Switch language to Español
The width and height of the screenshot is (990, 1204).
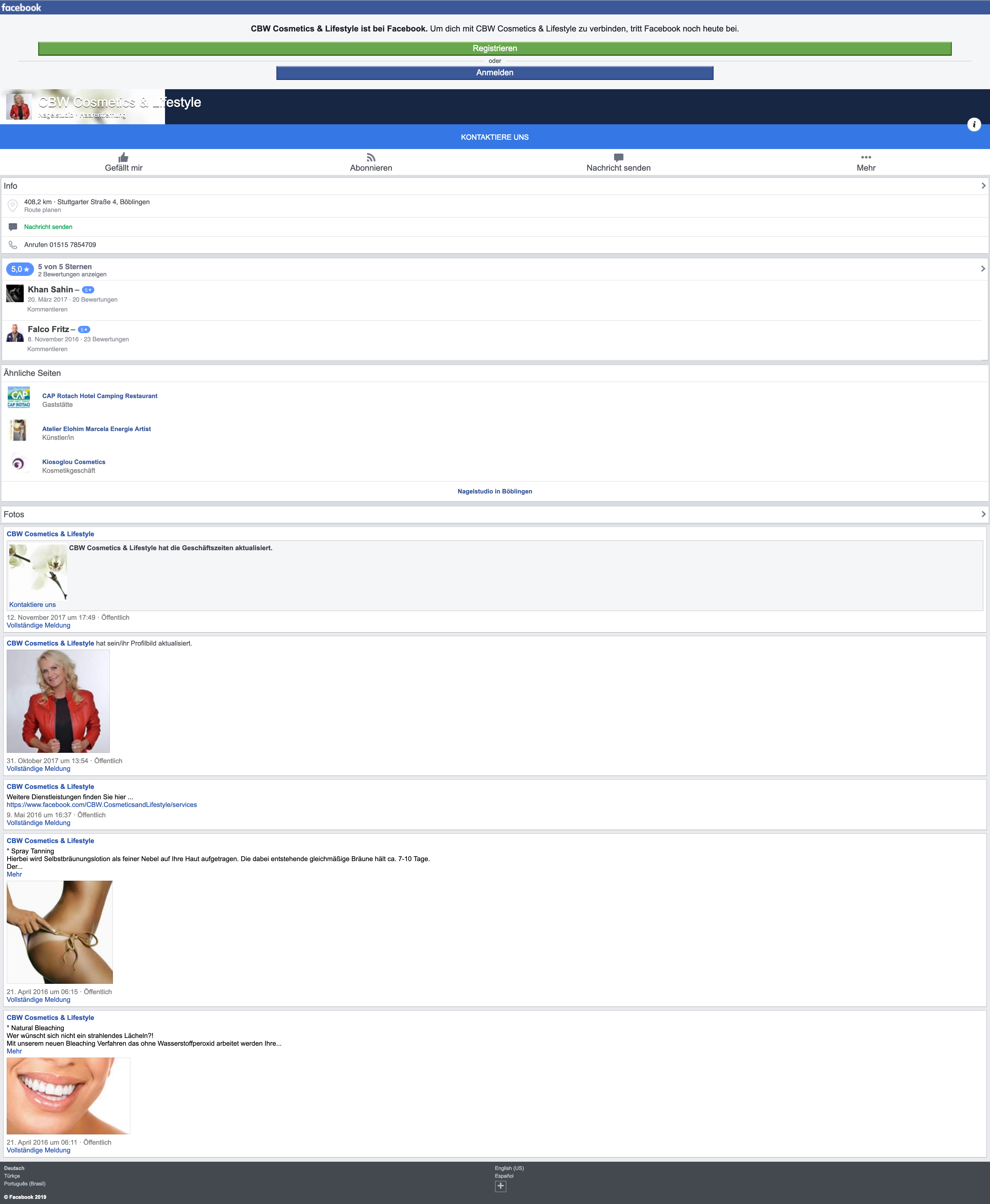coord(504,1176)
